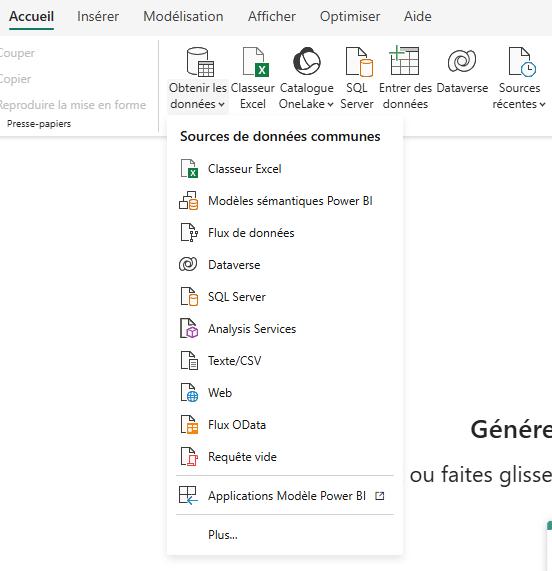The width and height of the screenshot is (552, 571).
Task: Expand the Catalogue OneLake dropdown chevron
Action: [x=330, y=105]
